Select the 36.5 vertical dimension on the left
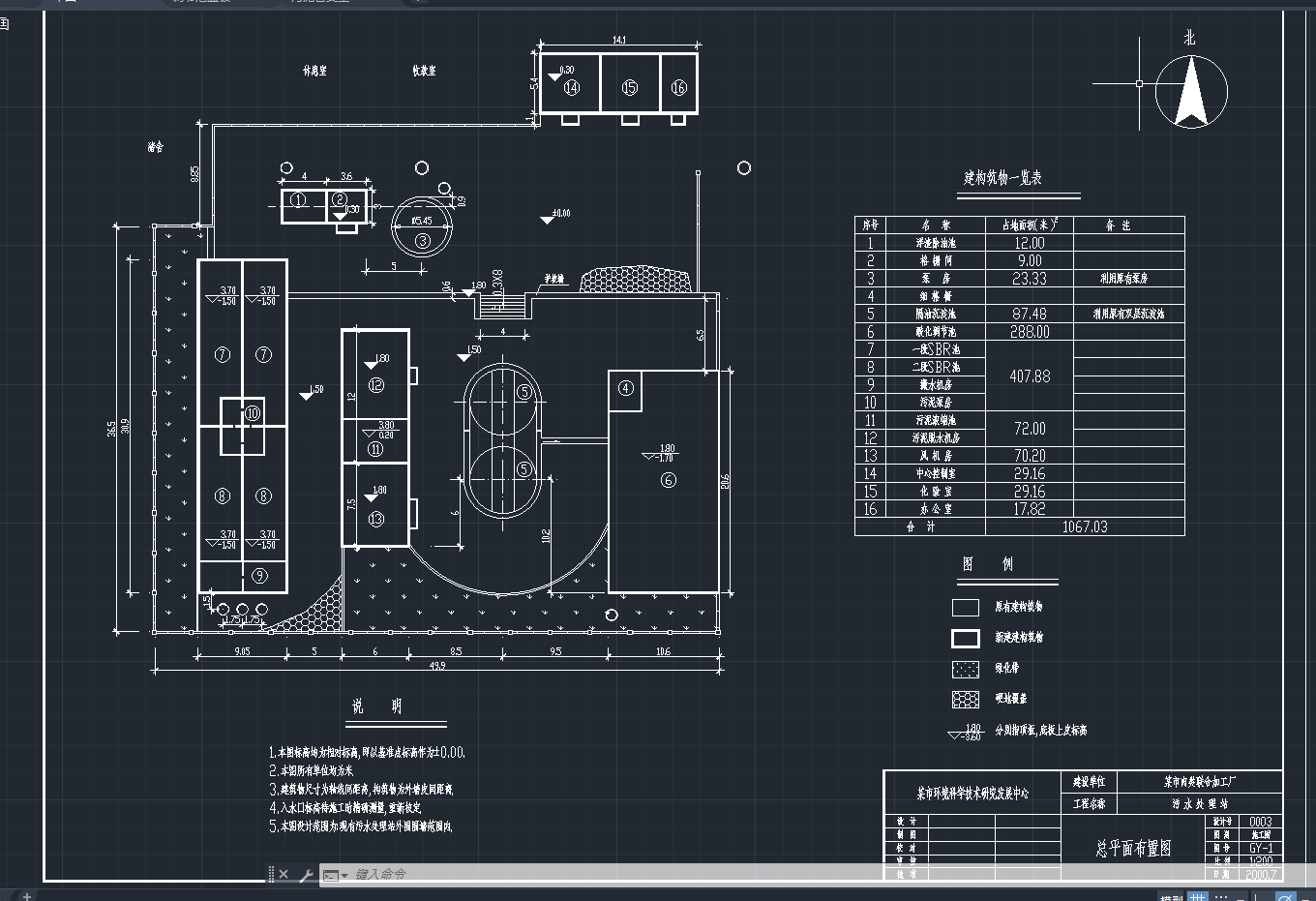The height and width of the screenshot is (901, 1316). pos(112,427)
